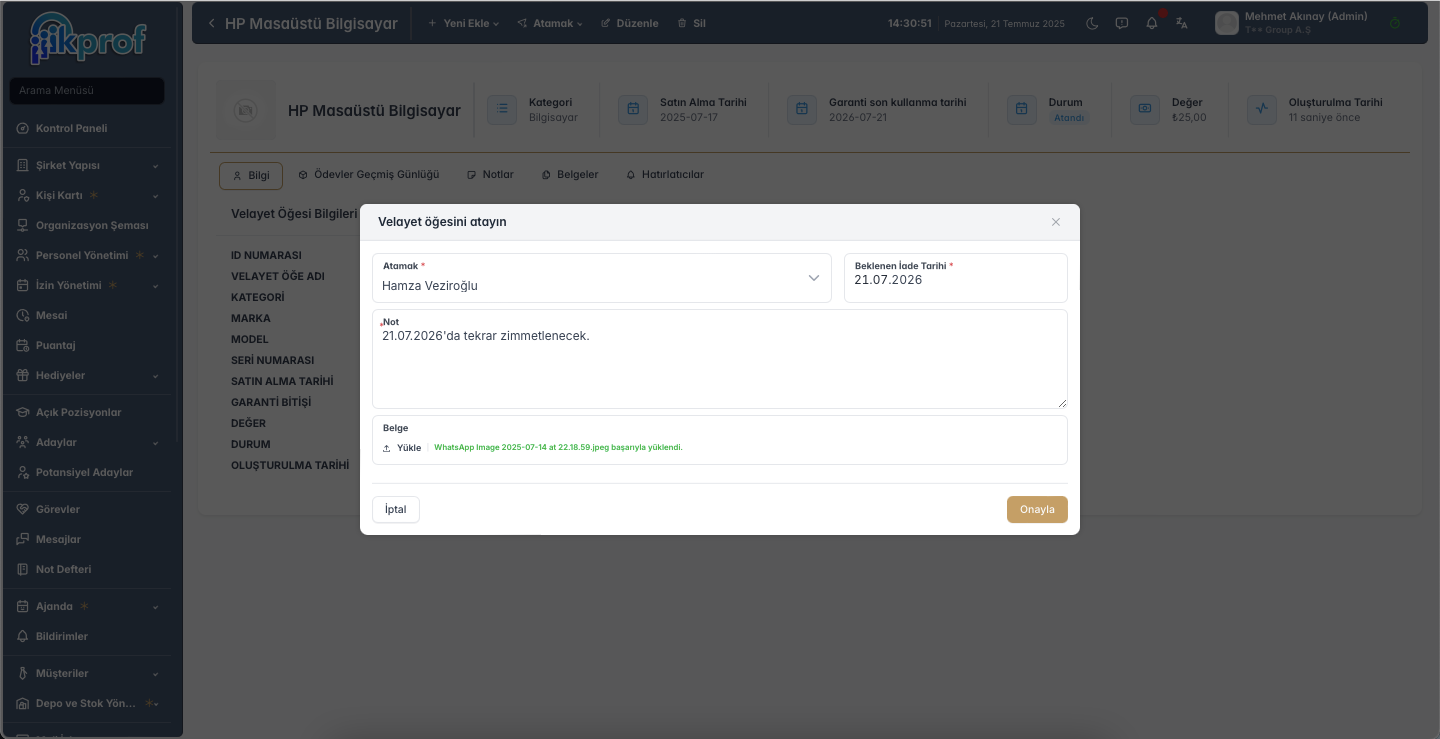Click the Beklenen İade Tarihi date field

(956, 278)
